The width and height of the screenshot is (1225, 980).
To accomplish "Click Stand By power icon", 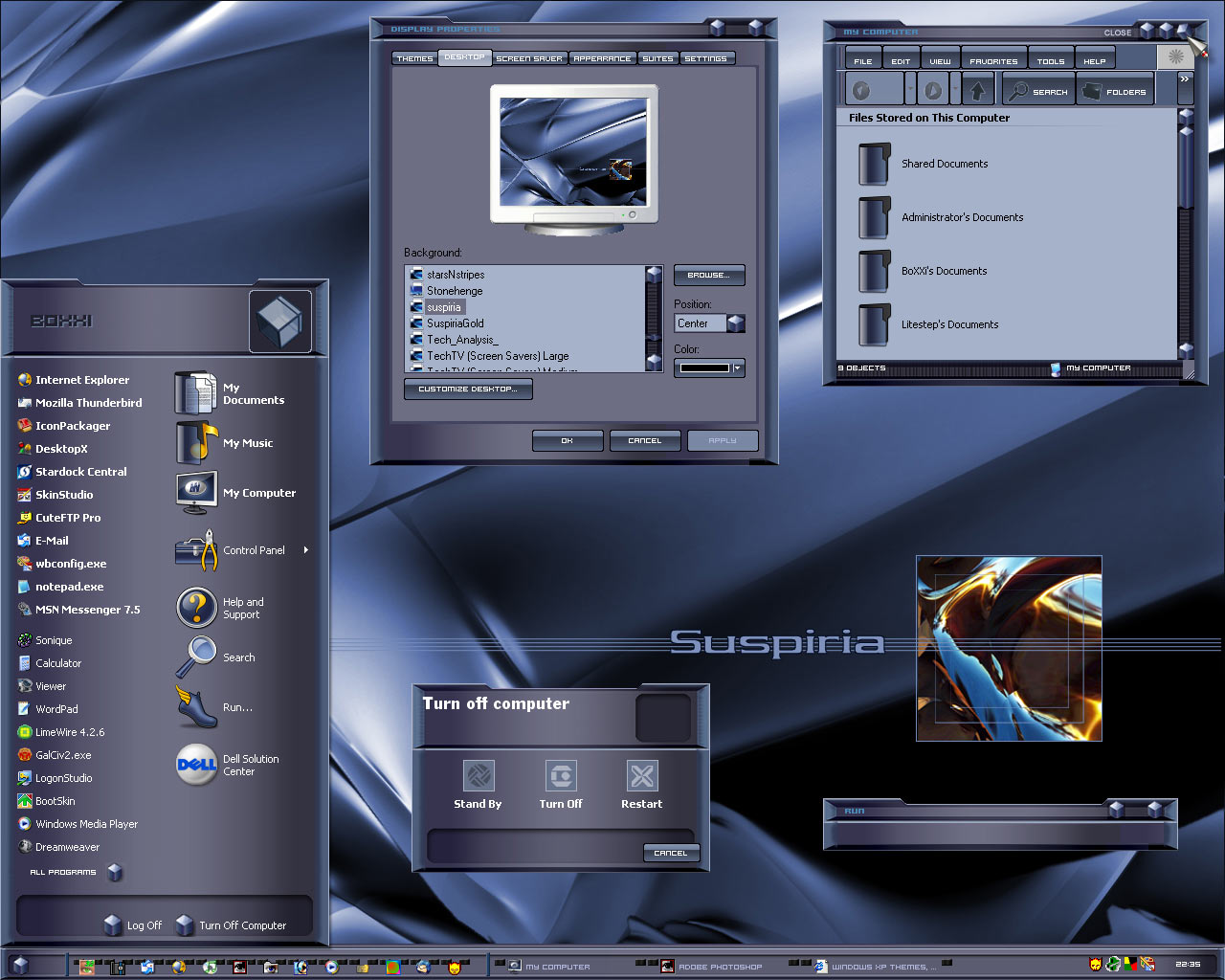I will point(479,775).
